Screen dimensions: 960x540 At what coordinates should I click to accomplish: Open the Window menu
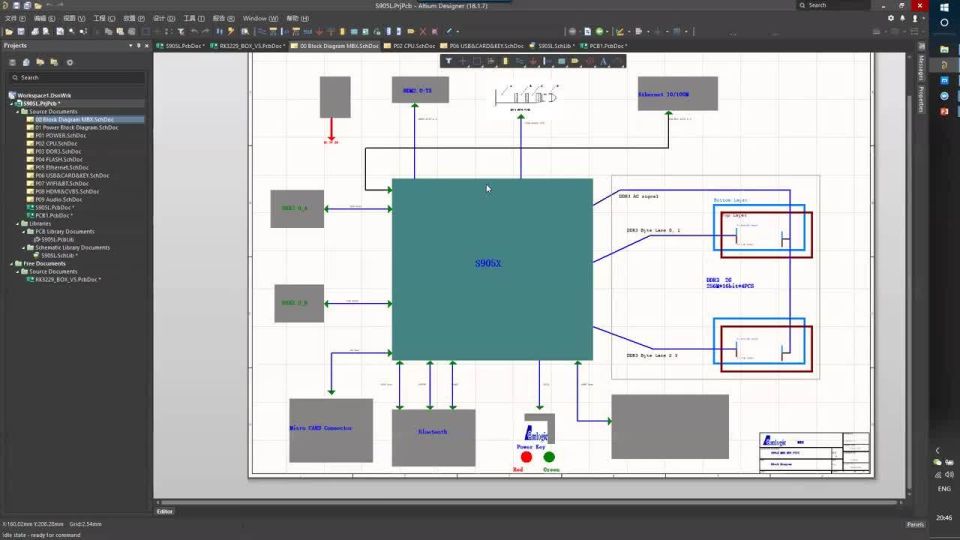tap(260, 18)
